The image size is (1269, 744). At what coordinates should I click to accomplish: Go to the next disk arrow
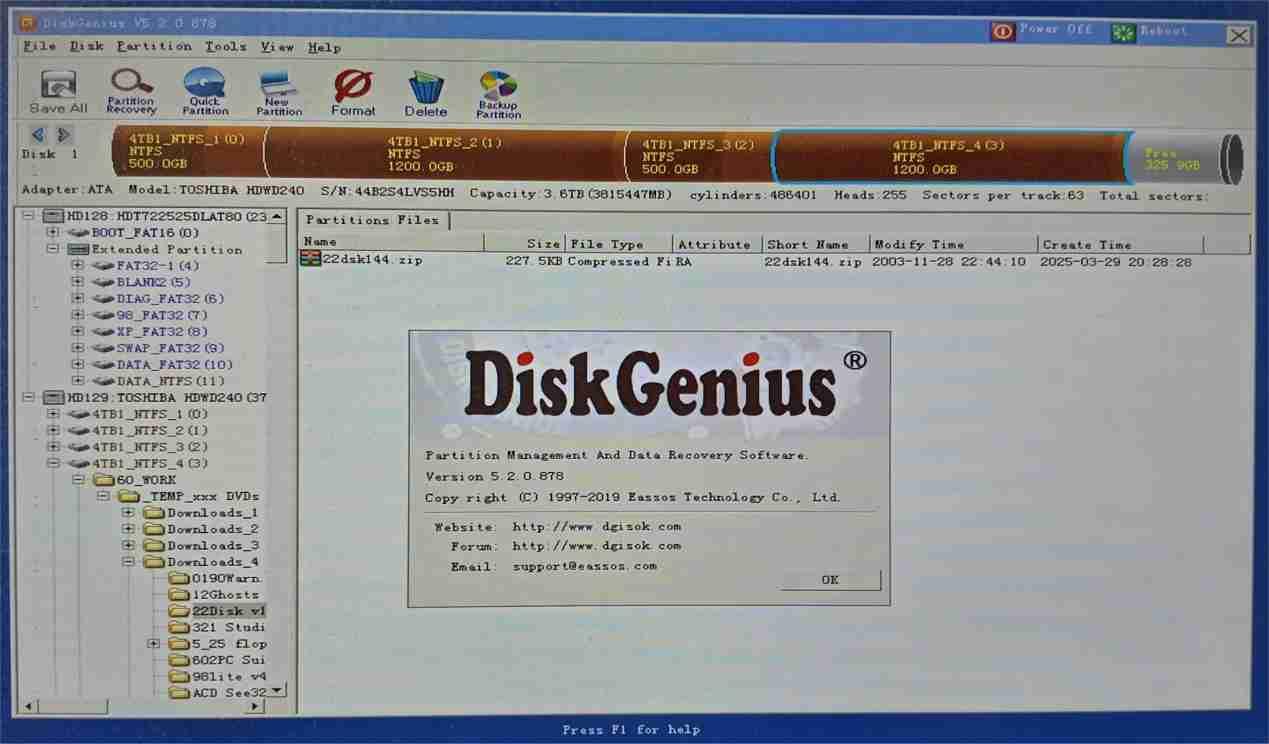(x=63, y=135)
